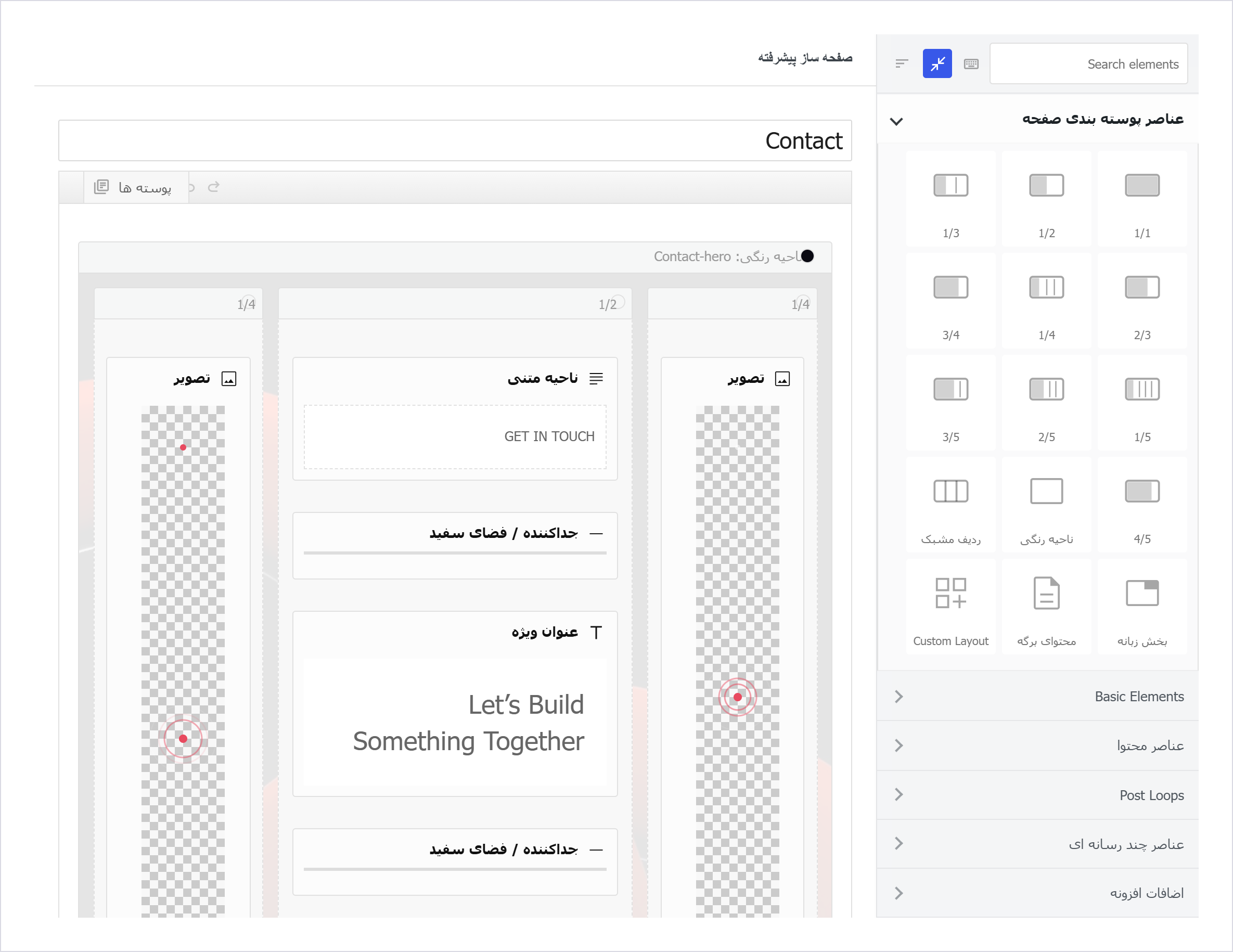
Task: Click the Let's Build Something Together heading
Action: click(469, 723)
